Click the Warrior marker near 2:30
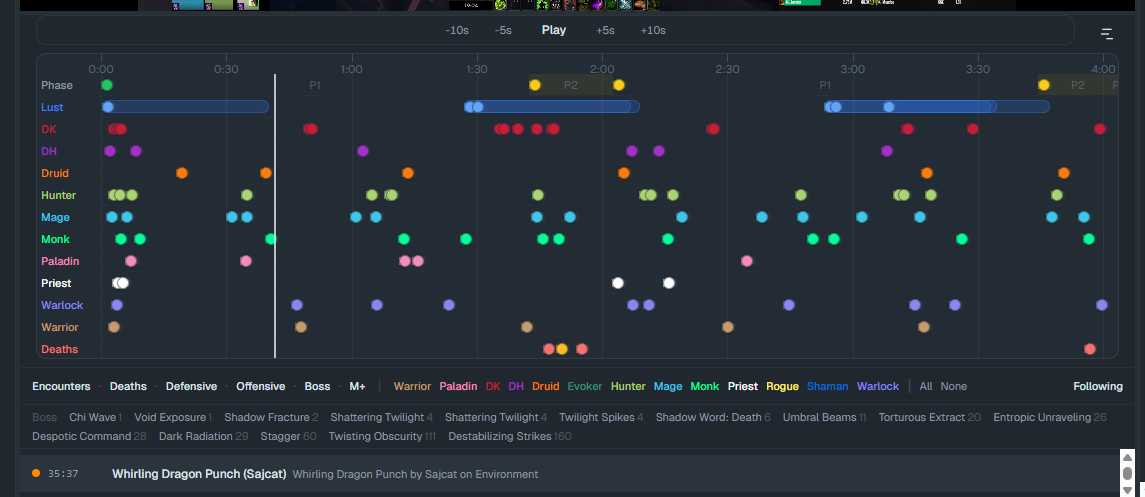Viewport: 1145px width, 497px height. point(727,327)
